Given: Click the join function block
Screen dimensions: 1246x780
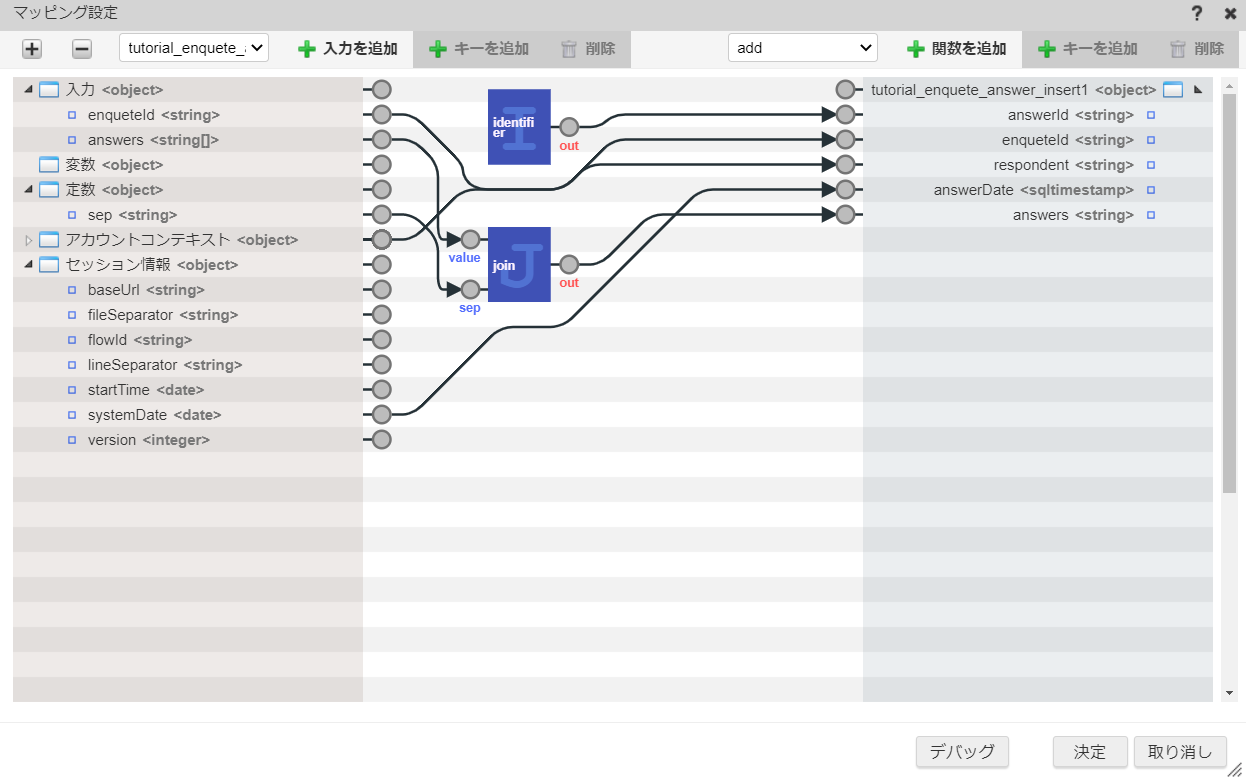Looking at the screenshot, I should pyautogui.click(x=519, y=265).
